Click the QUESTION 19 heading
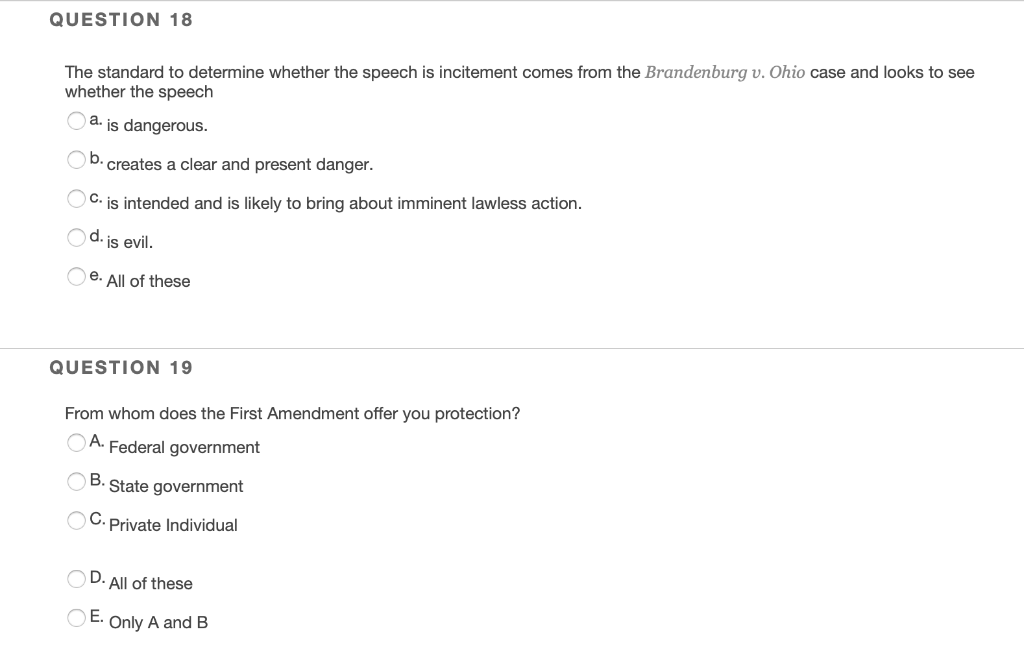 pos(122,367)
